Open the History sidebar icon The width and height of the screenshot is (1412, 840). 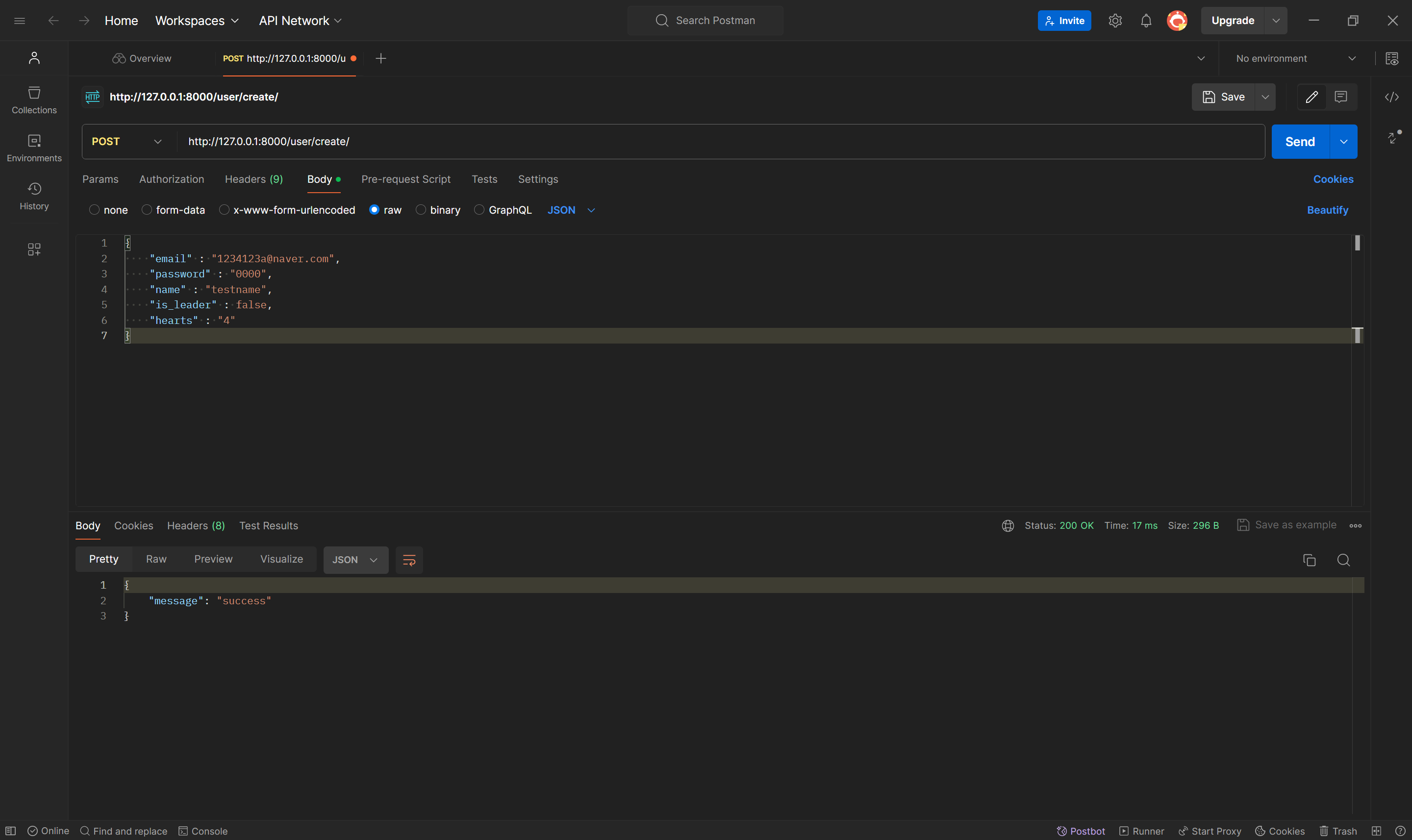[34, 197]
